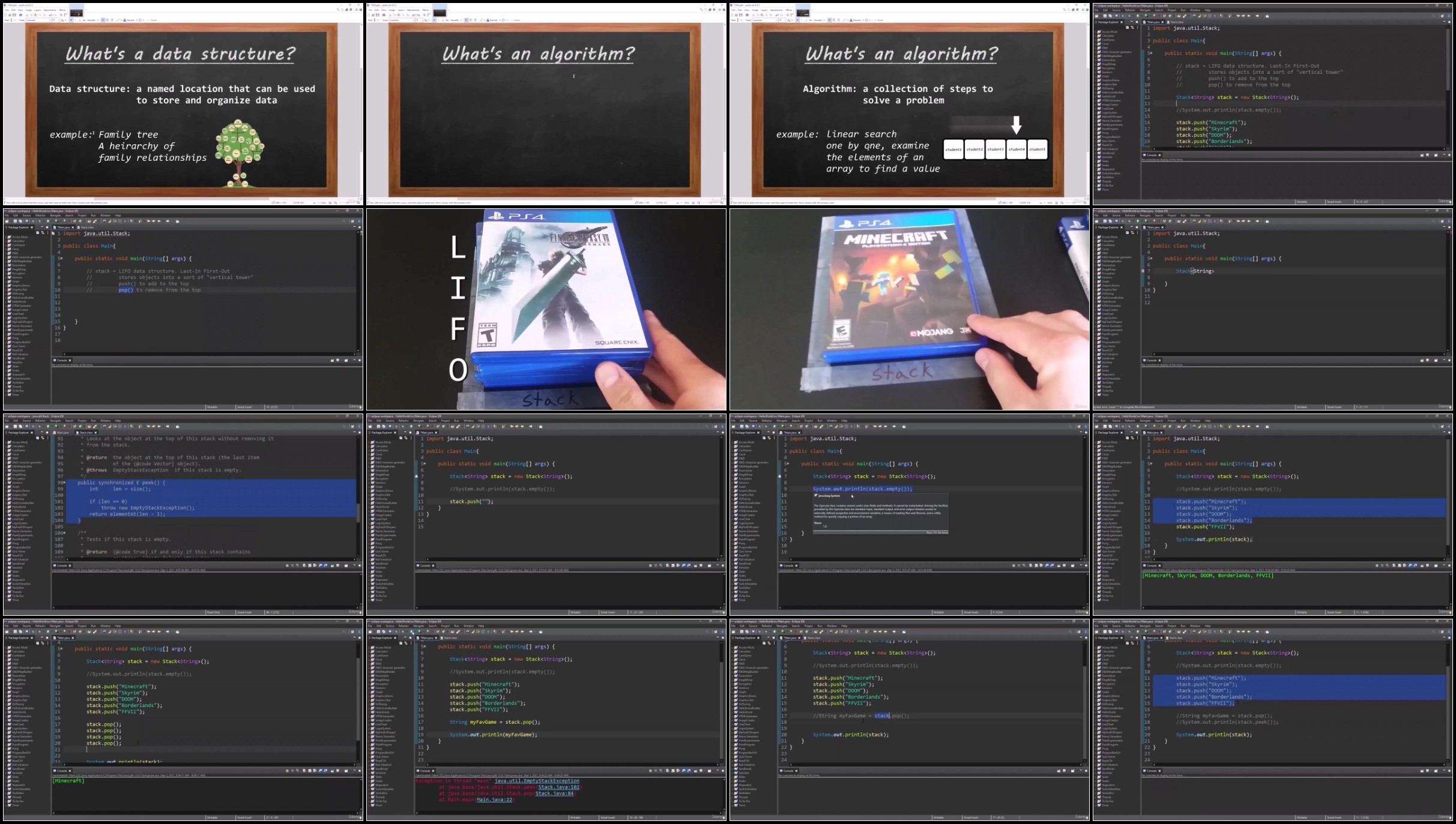This screenshot has width=1456, height=824.
Task: Adjust the paint.net zoom slider on the linear search slide
Action: click(1074, 203)
